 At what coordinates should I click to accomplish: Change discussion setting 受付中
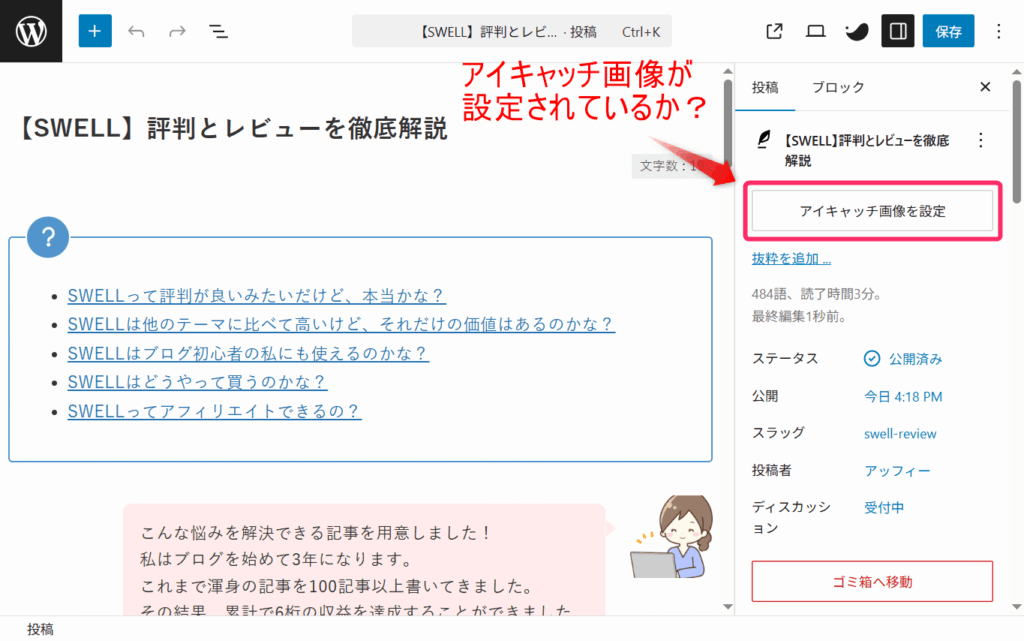(884, 507)
